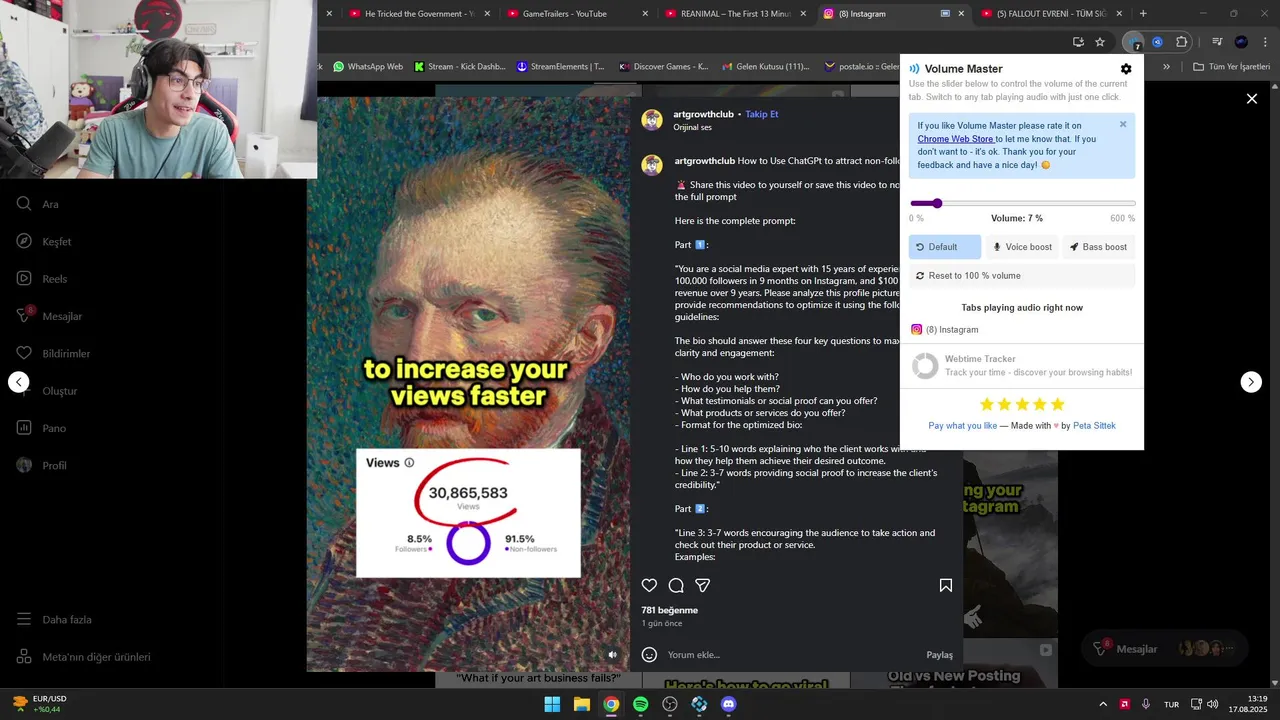Open artgrowthclub profile name in header
The height and width of the screenshot is (720, 1280).
pyautogui.click(x=703, y=114)
